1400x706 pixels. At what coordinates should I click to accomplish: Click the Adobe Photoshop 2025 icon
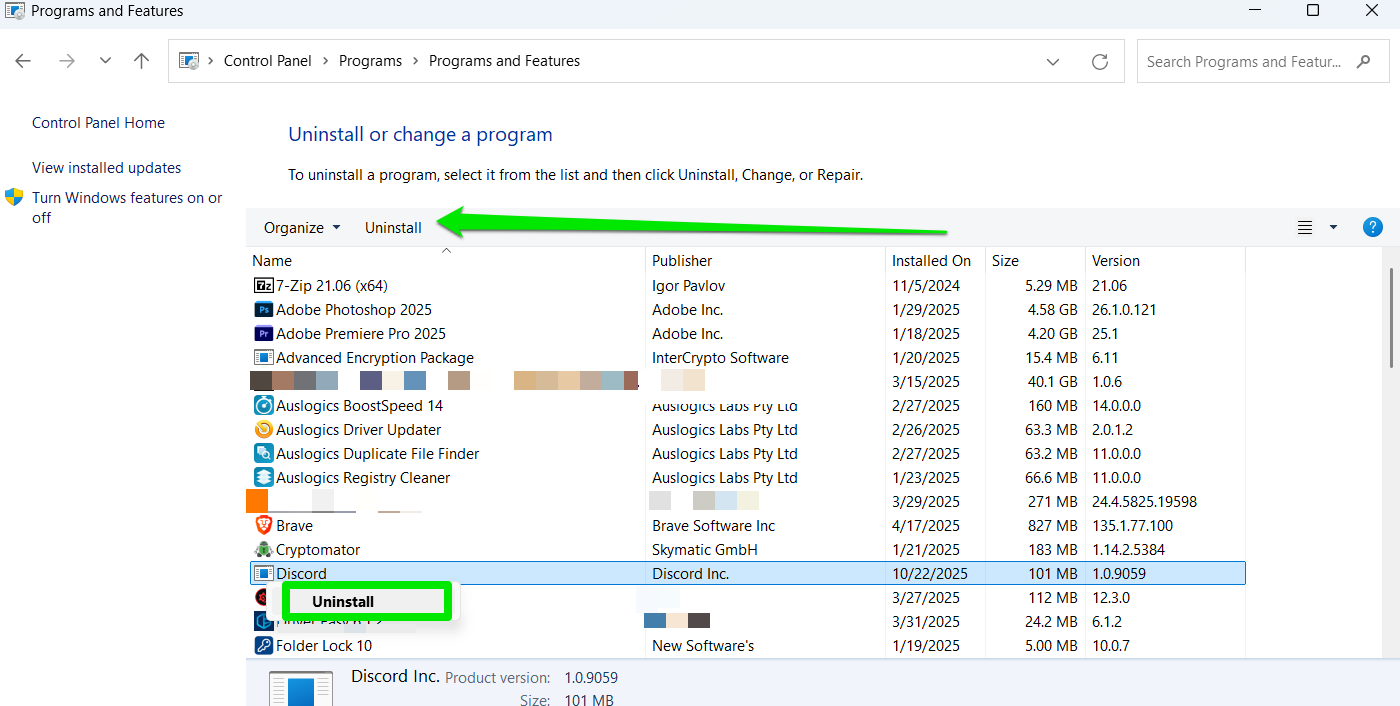[263, 310]
